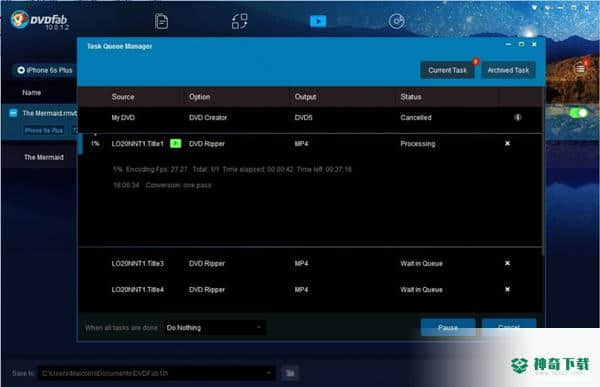The height and width of the screenshot is (387, 600).
Task: Open the Ripper module icon
Action: [240, 21]
